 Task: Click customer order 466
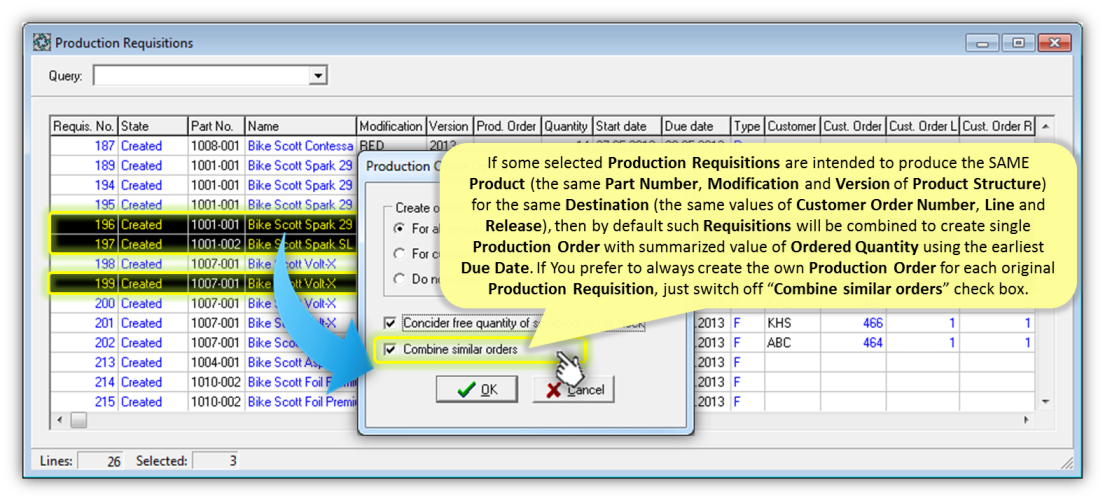(853, 323)
